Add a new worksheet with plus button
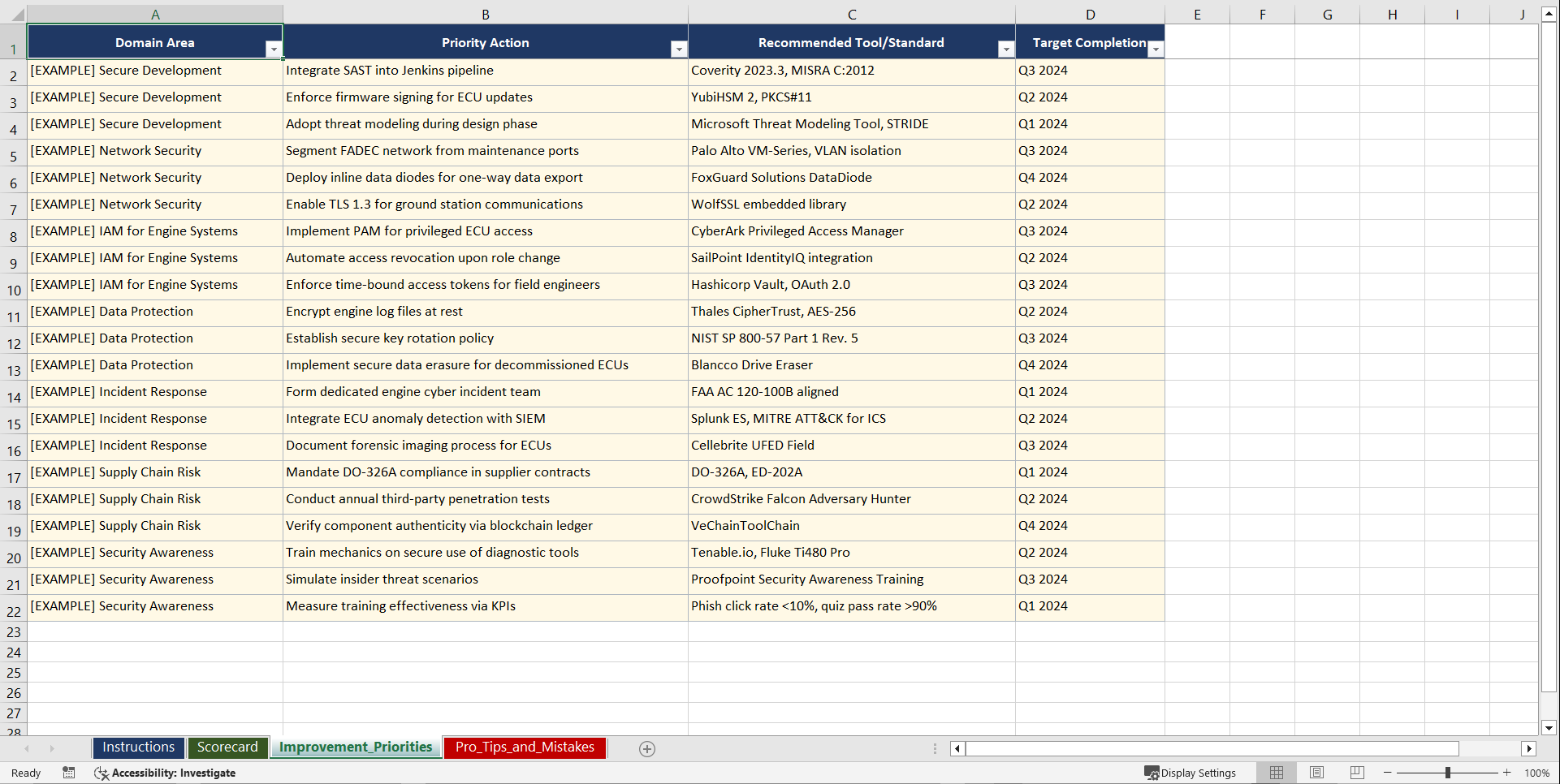Screen dimensions: 1560x784 (647, 748)
